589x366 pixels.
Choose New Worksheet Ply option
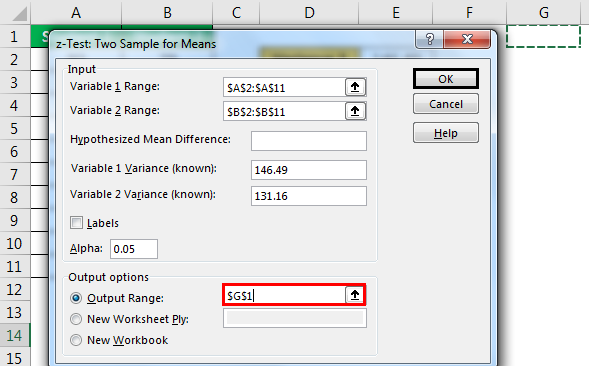pyautogui.click(x=76, y=319)
